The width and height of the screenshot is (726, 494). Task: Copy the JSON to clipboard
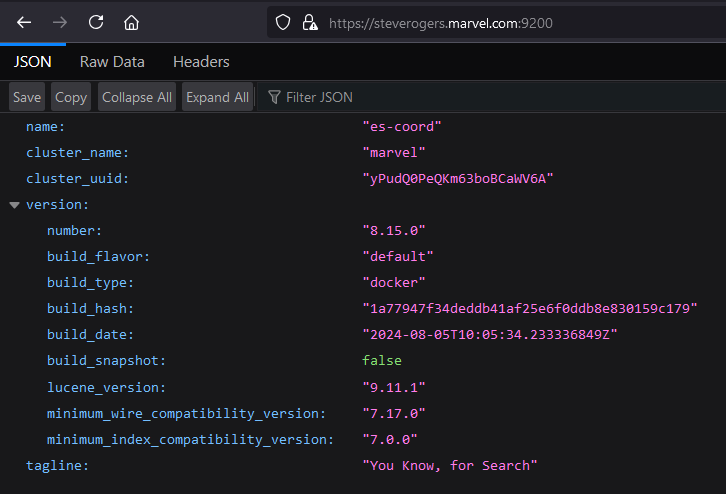71,97
